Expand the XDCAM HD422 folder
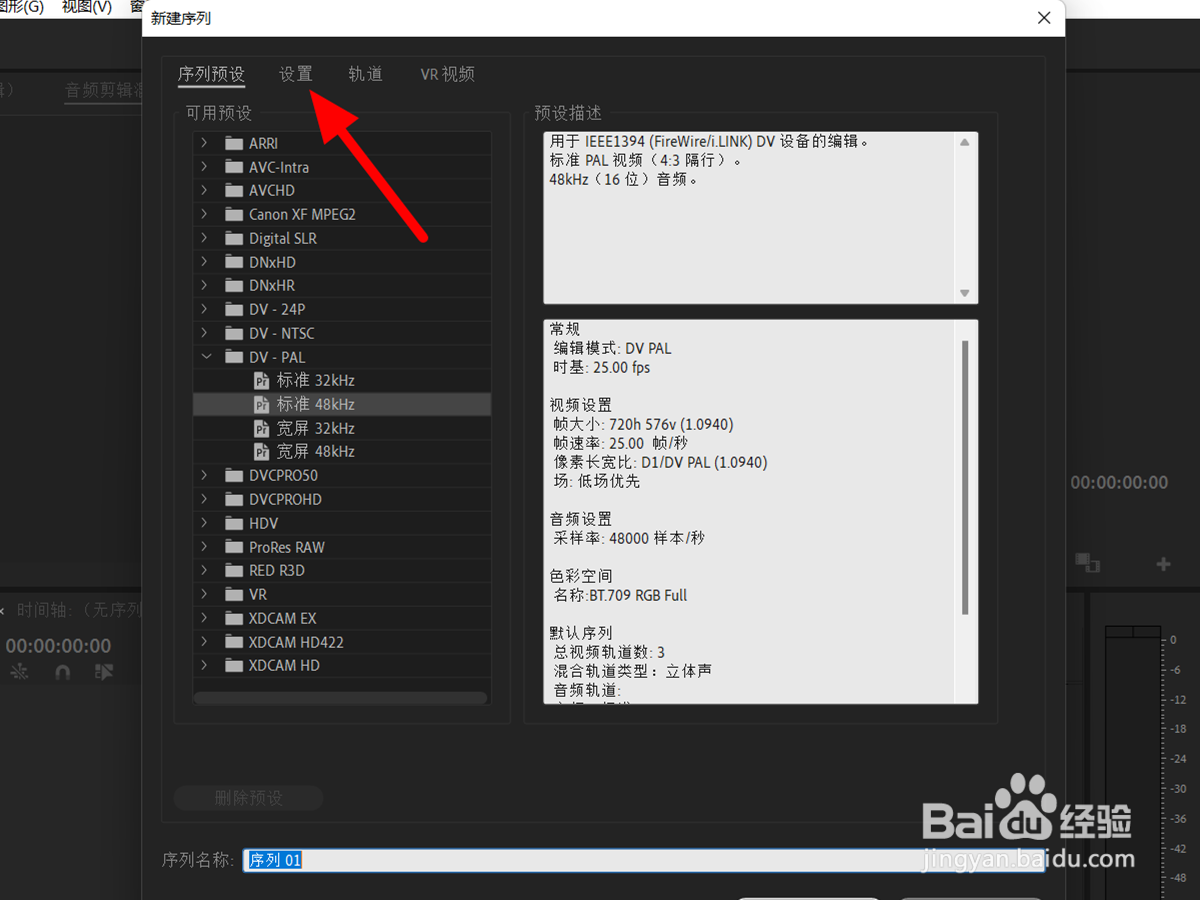This screenshot has width=1200, height=900. pyautogui.click(x=205, y=642)
